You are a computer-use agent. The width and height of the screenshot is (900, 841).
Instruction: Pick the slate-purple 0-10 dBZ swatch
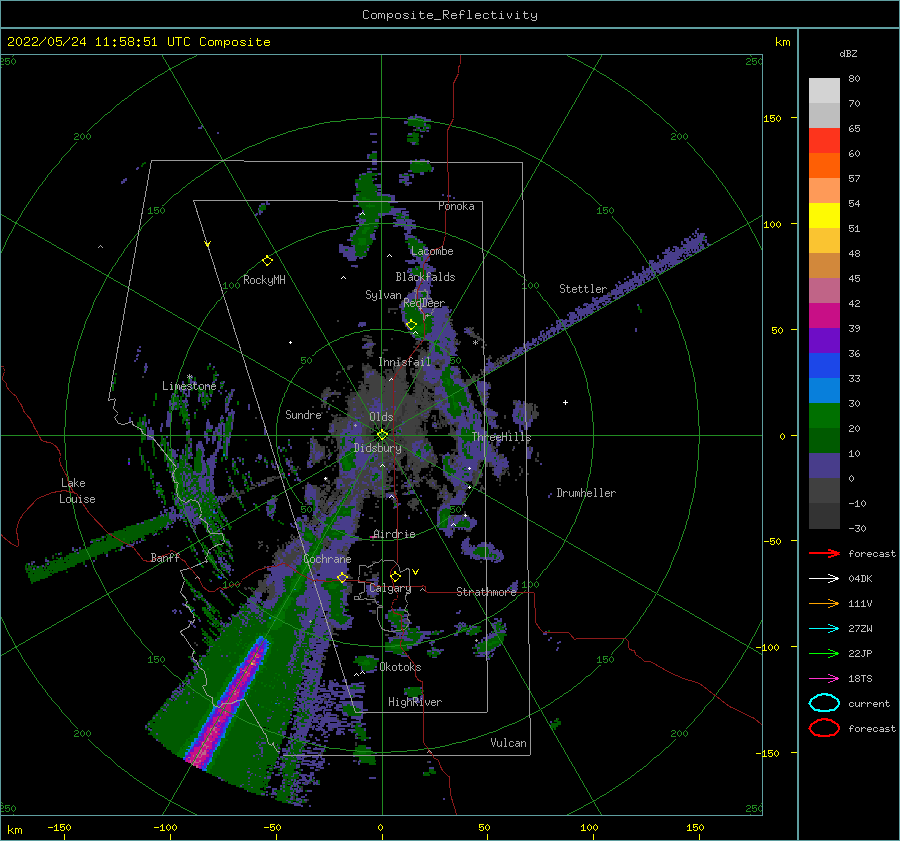[x=824, y=466]
